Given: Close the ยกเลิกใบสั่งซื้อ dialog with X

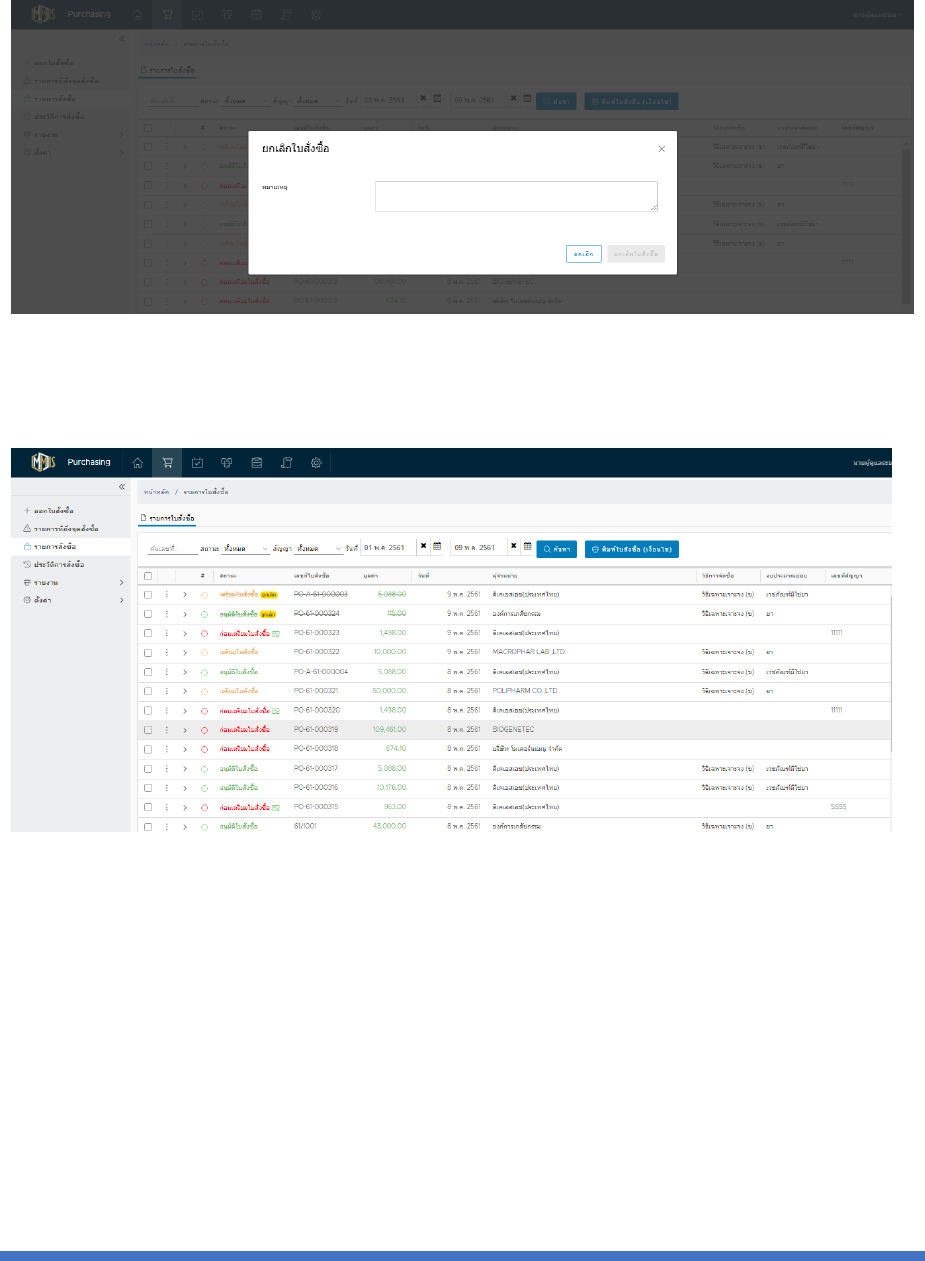Looking at the screenshot, I should 661,149.
